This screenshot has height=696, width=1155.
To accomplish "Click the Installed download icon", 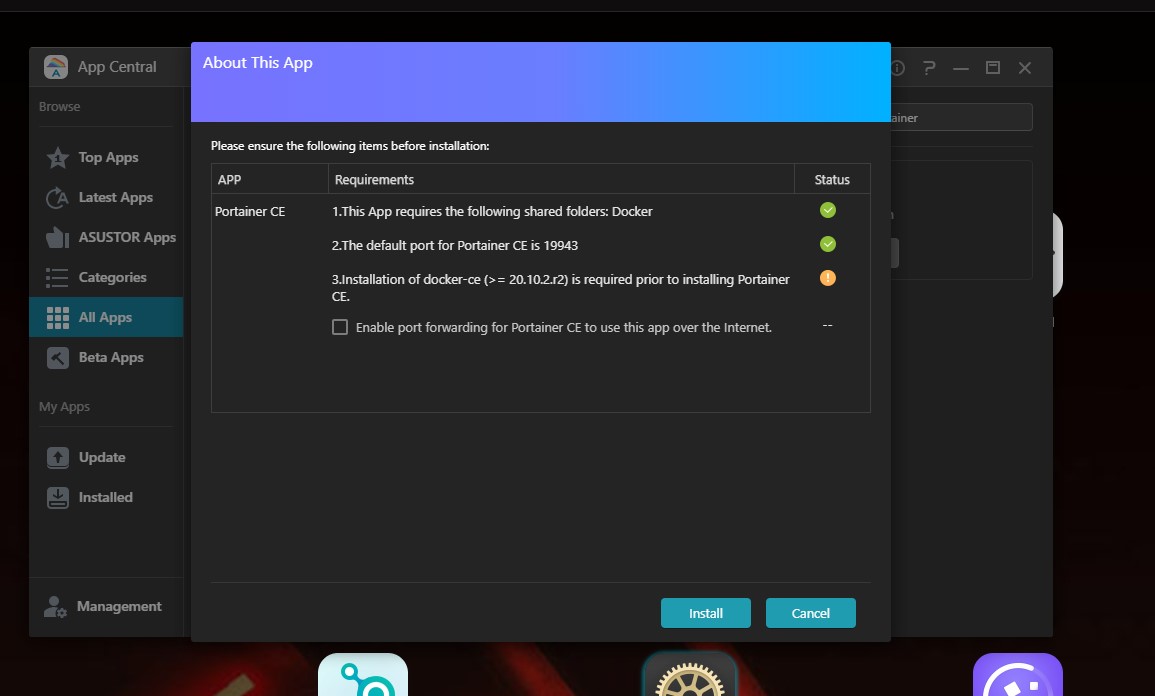I will (x=57, y=497).
